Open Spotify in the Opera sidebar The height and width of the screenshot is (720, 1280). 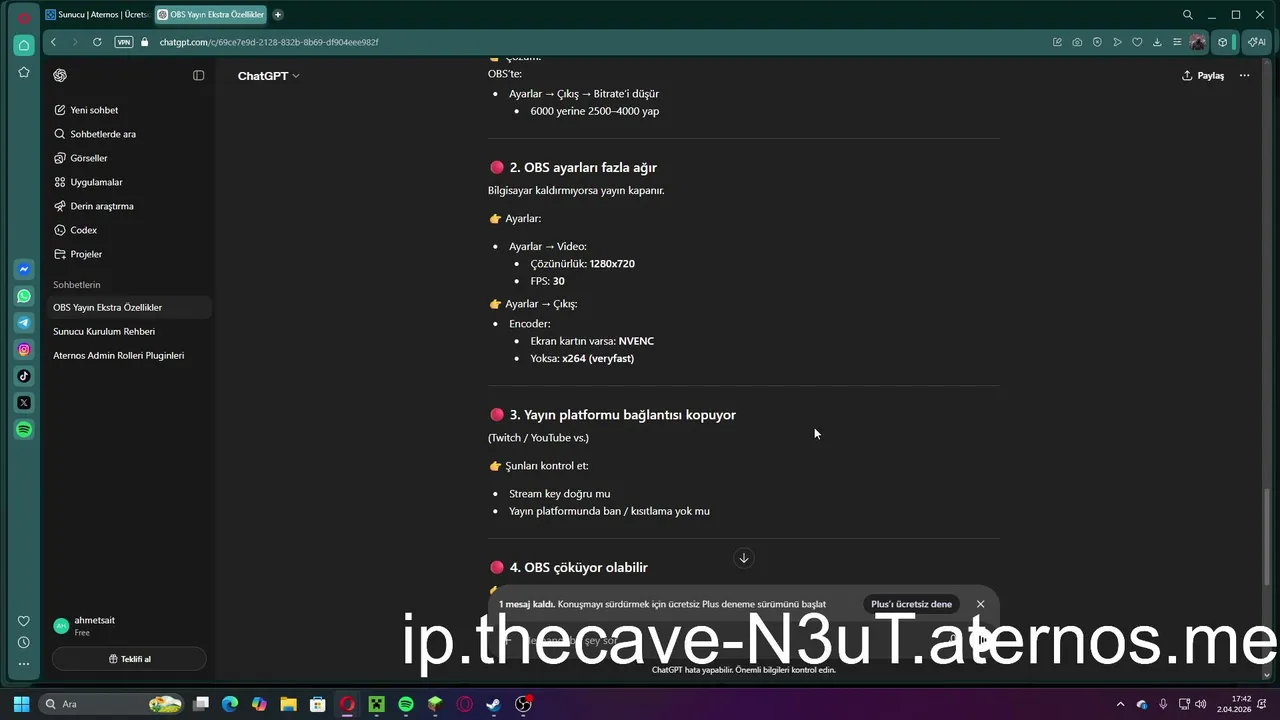(x=24, y=429)
